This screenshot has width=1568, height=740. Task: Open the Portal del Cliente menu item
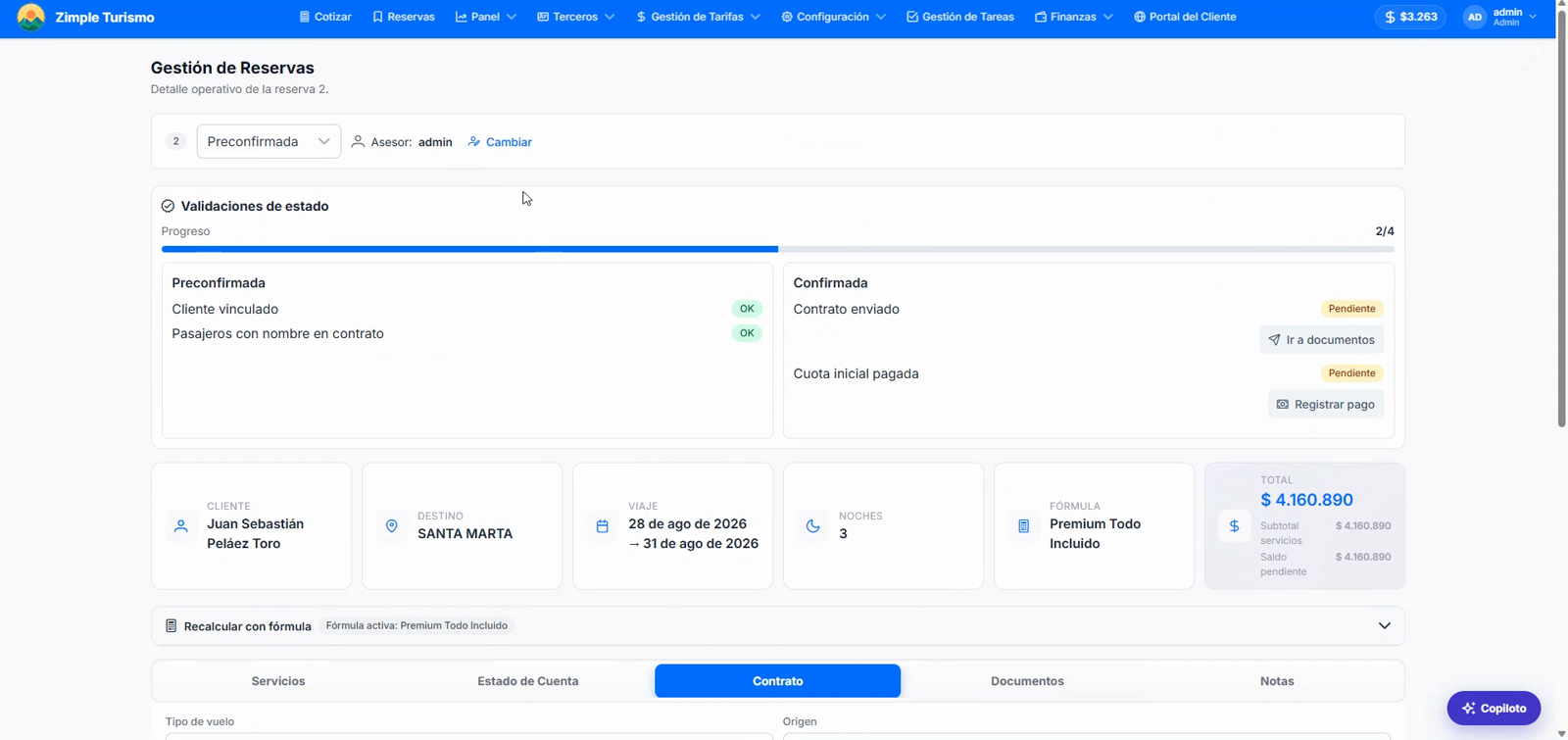point(1185,17)
